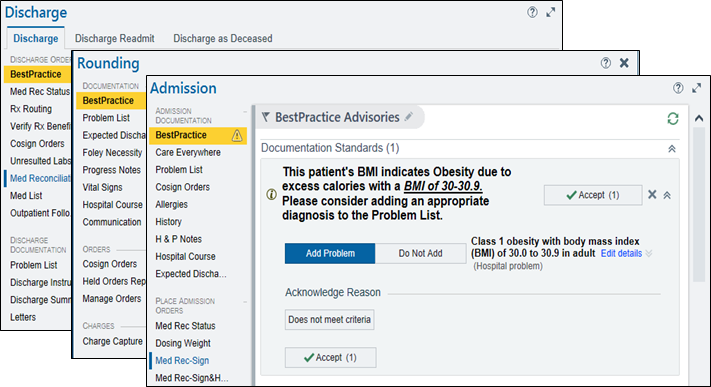The height and width of the screenshot is (387, 711).
Task: Open Unresulted Labs in Discharge window
Action: tap(40, 161)
